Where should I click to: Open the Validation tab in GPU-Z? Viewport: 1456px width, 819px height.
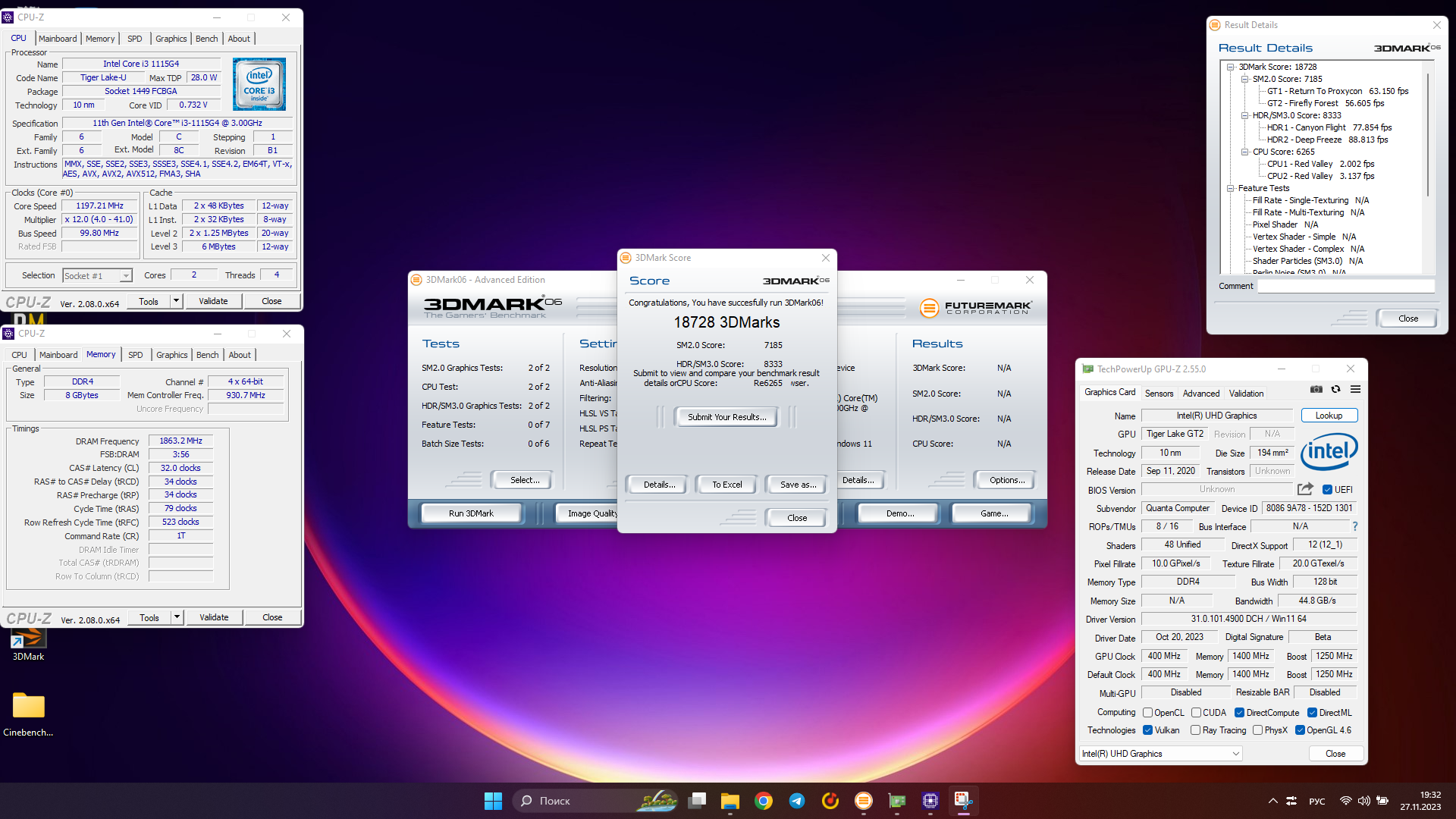pyautogui.click(x=1246, y=394)
